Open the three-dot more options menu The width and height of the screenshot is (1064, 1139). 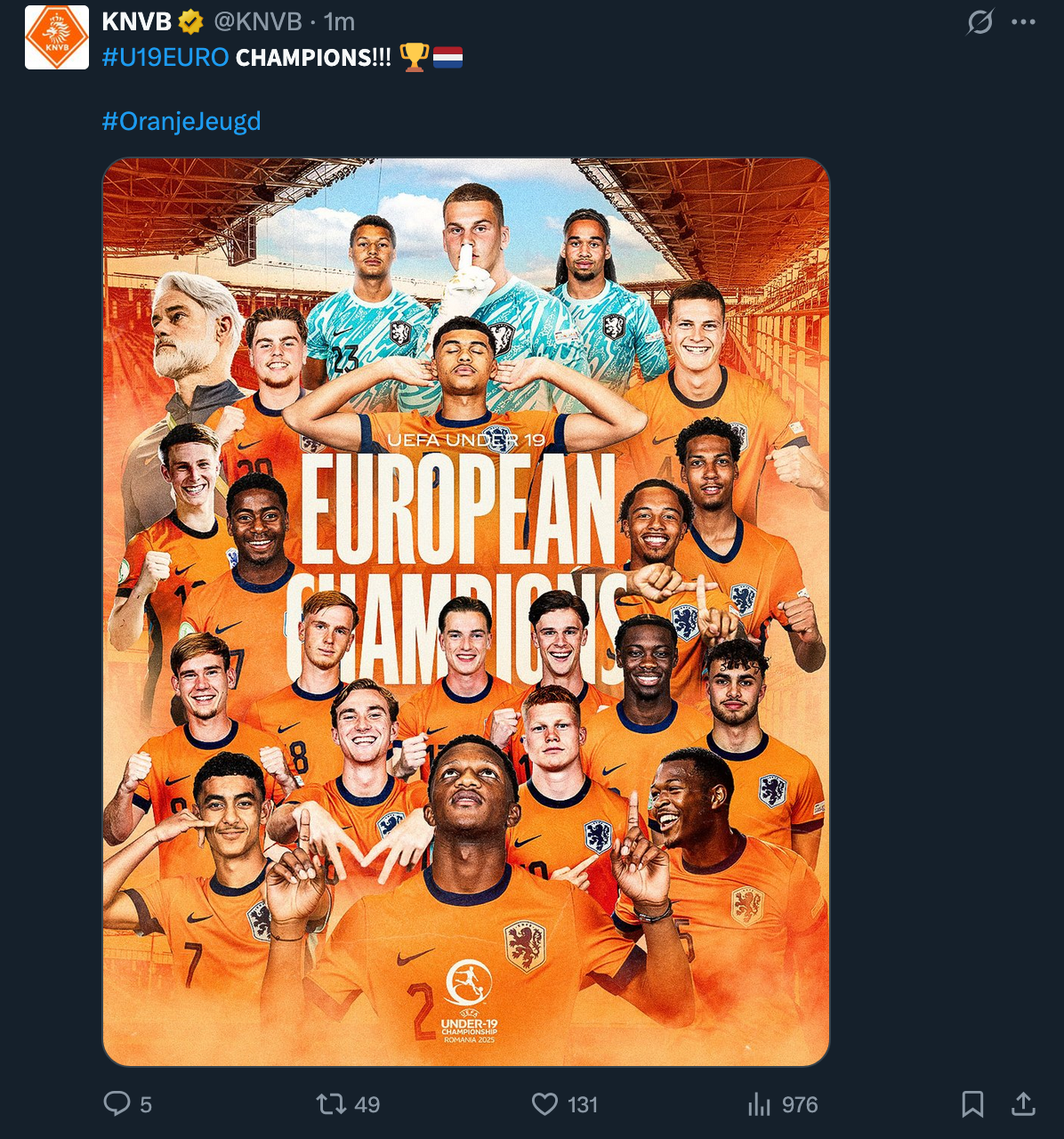(1024, 22)
